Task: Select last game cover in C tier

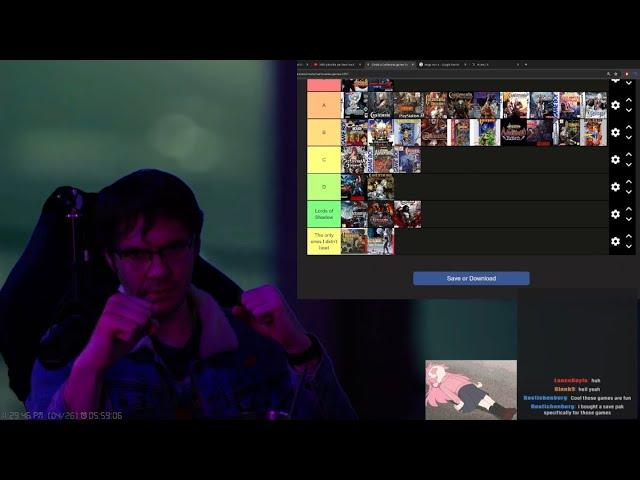Action: point(407,160)
